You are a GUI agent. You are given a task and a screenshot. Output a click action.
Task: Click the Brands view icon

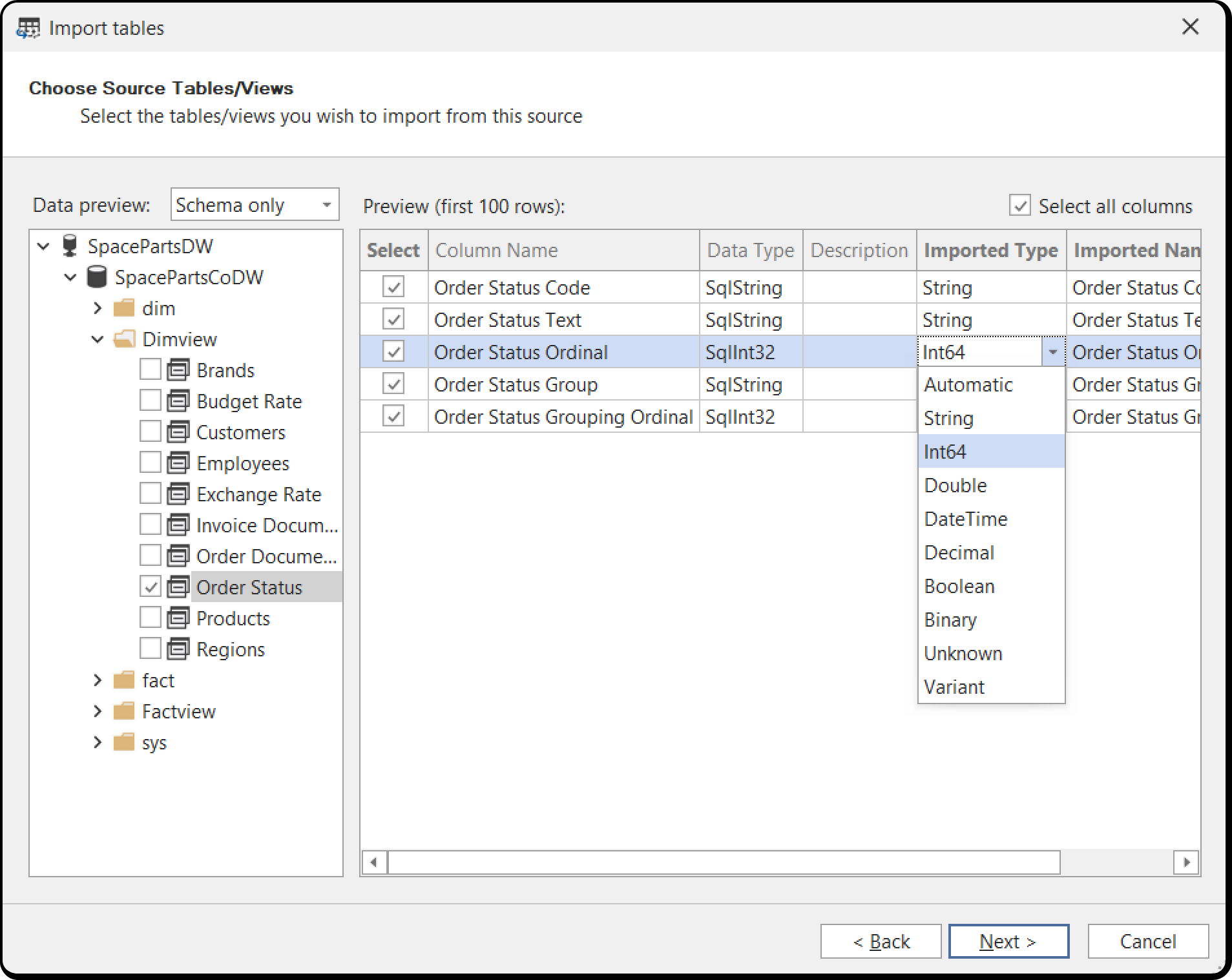click(x=178, y=370)
